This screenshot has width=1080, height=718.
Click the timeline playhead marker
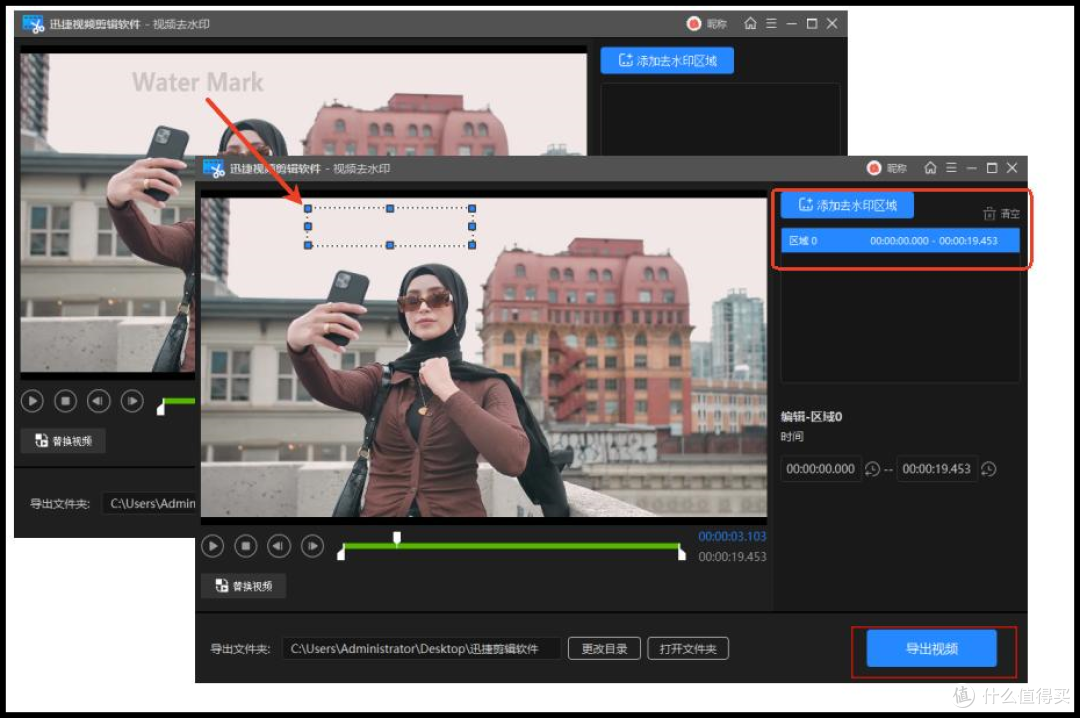[397, 537]
